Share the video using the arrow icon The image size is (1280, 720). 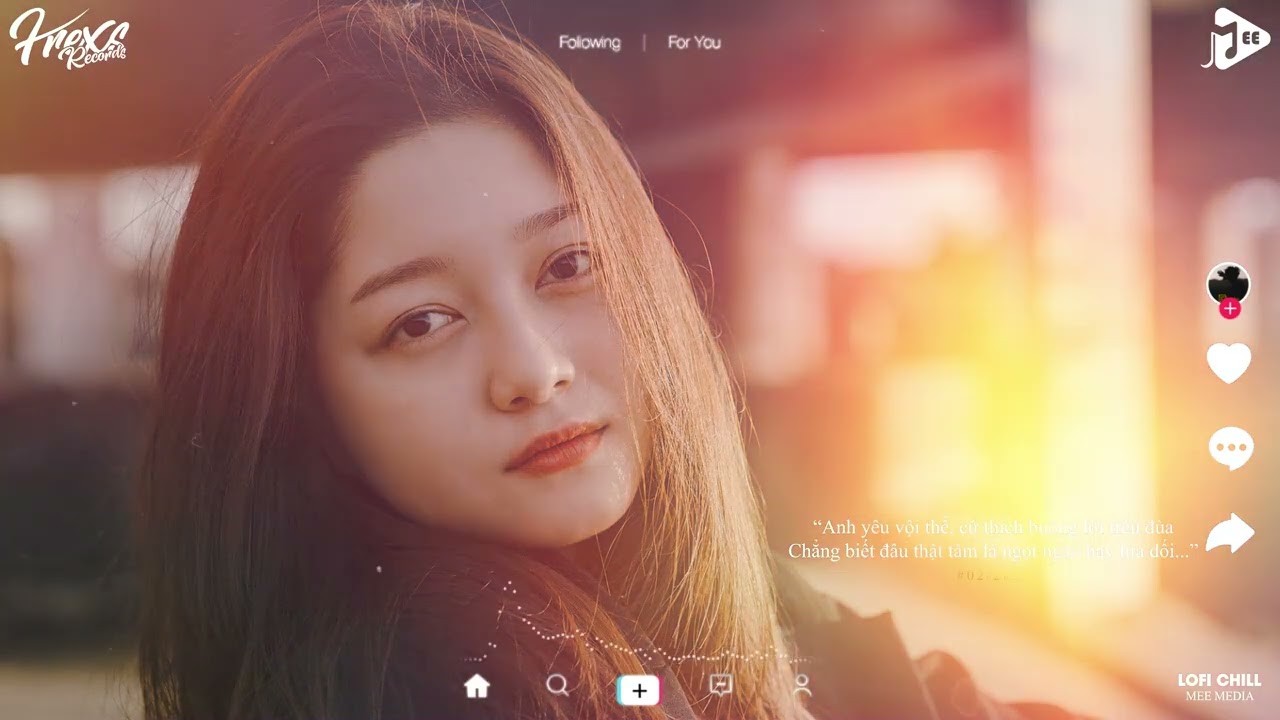pyautogui.click(x=1230, y=533)
